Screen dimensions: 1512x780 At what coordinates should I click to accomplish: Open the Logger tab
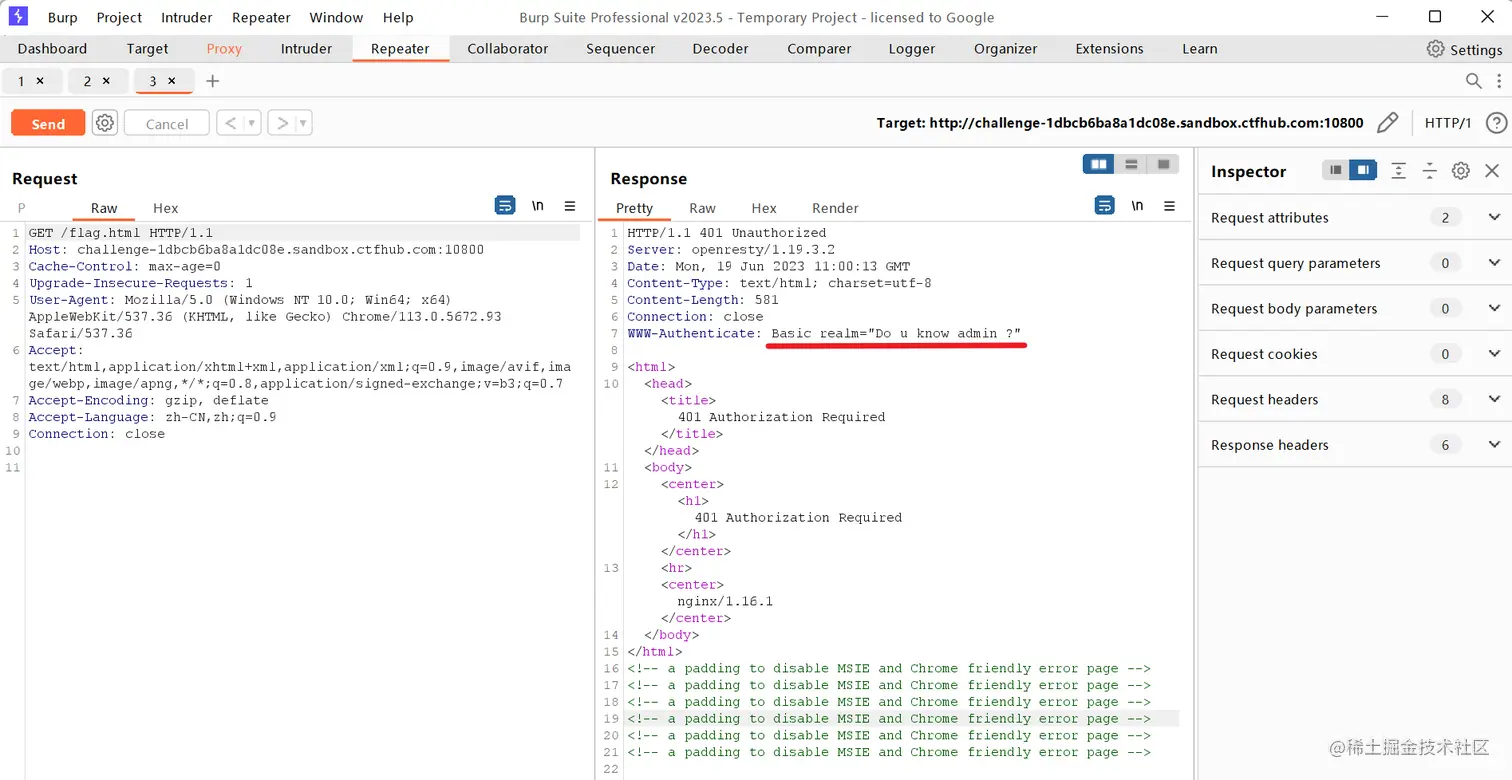912,49
